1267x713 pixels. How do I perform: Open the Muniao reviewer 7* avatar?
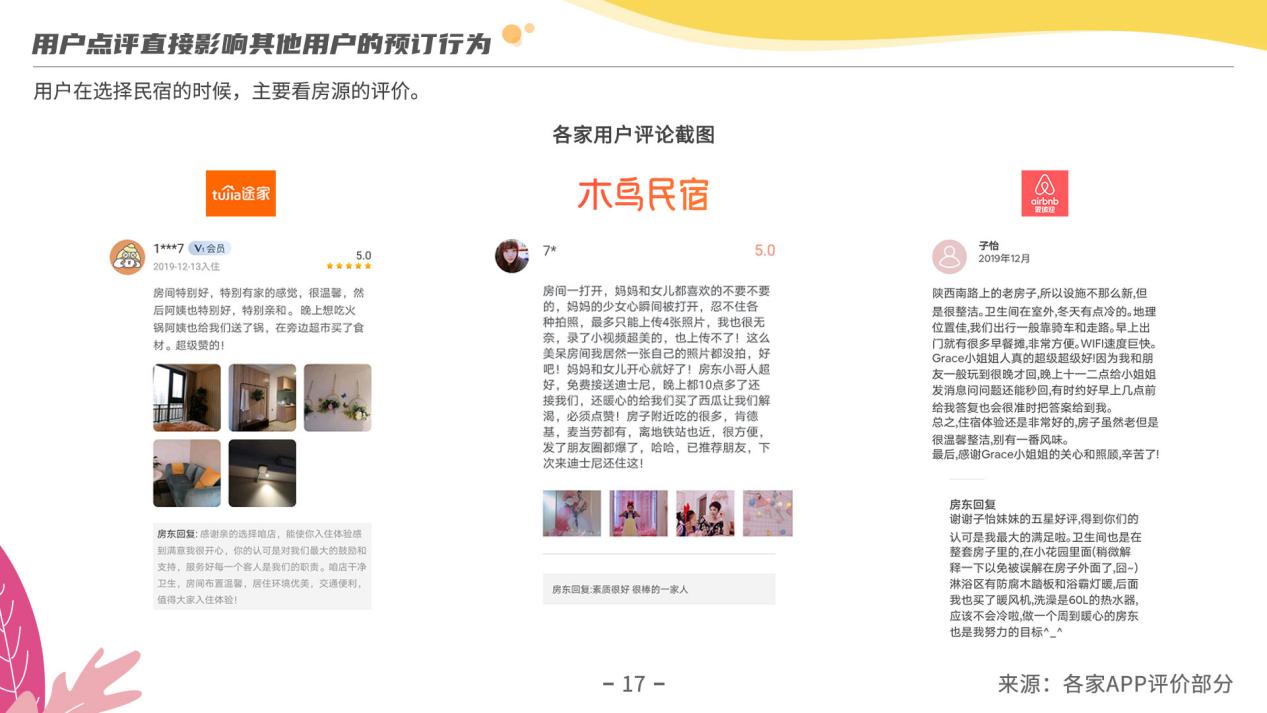(x=512, y=256)
